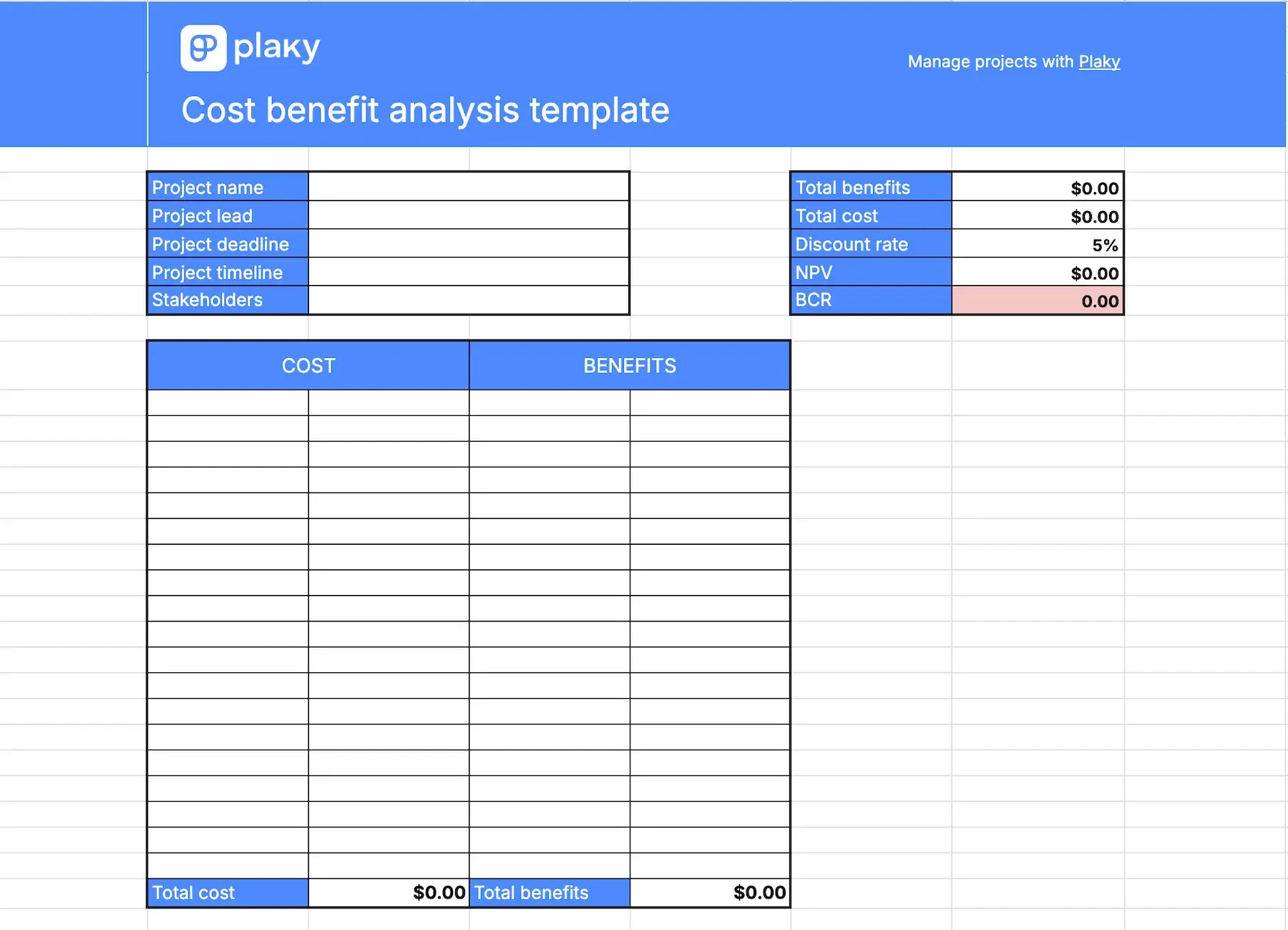Click the $0.00 total benefits at table bottom
The width and height of the screenshot is (1288, 930).
(x=710, y=893)
